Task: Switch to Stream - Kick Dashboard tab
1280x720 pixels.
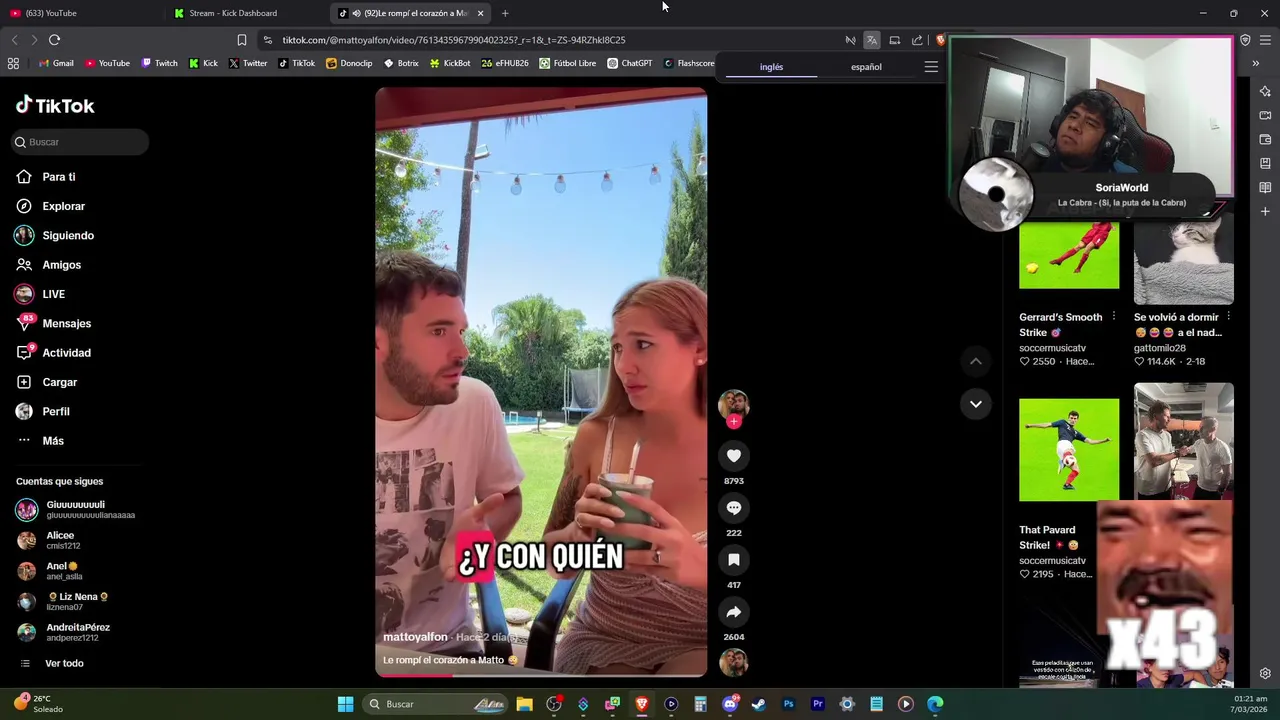Action: point(233,13)
